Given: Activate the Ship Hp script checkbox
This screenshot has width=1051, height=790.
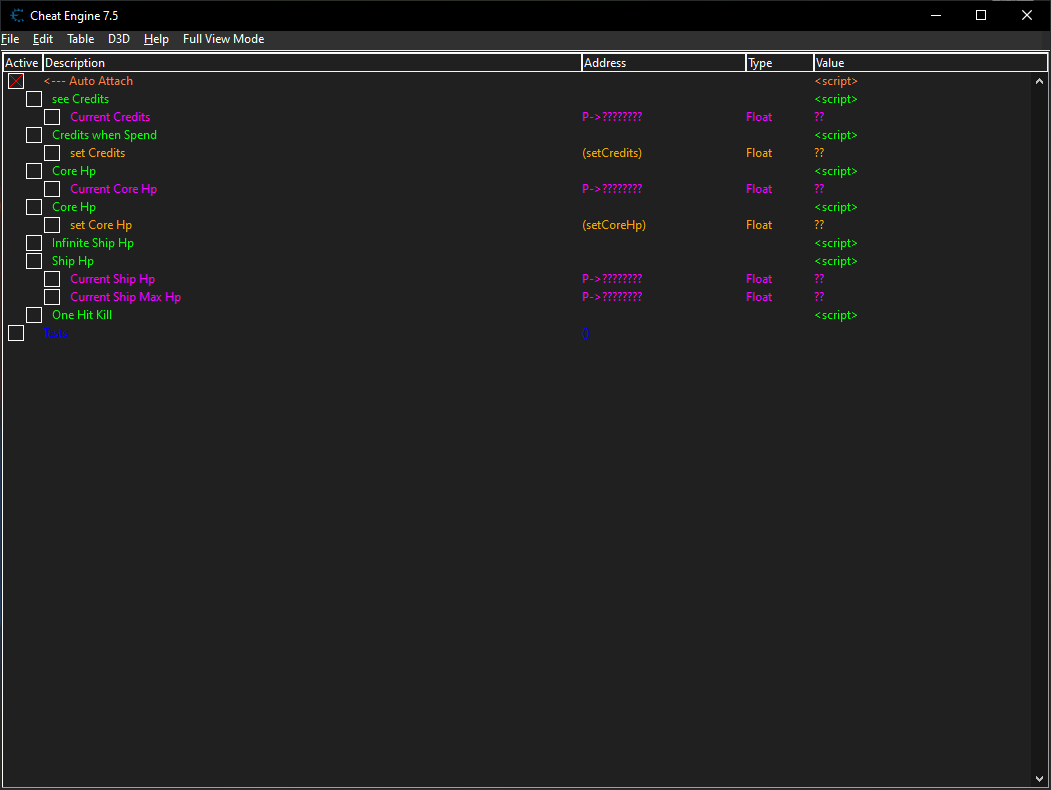Looking at the screenshot, I should (34, 261).
